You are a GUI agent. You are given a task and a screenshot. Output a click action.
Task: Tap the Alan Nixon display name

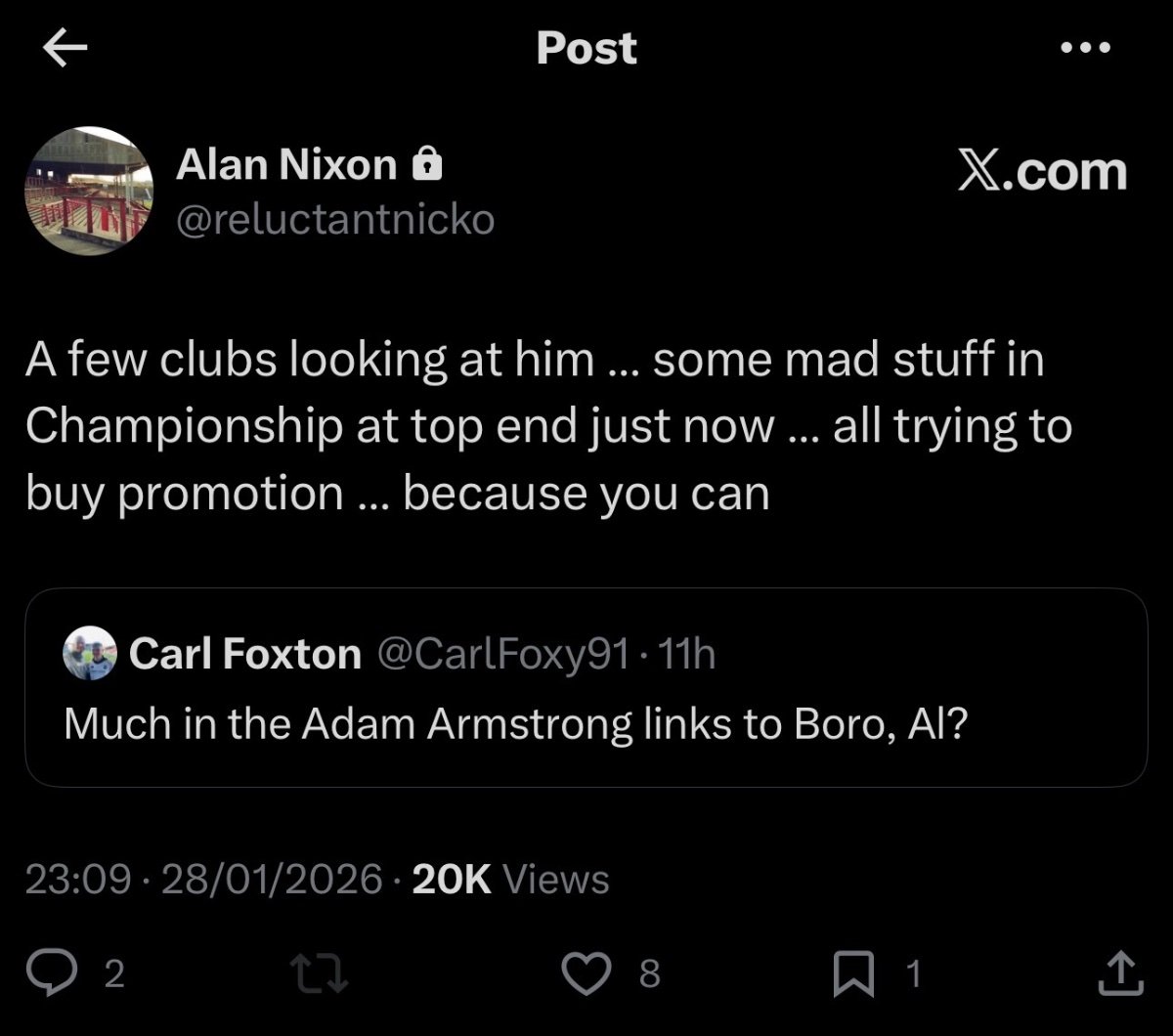click(x=286, y=165)
